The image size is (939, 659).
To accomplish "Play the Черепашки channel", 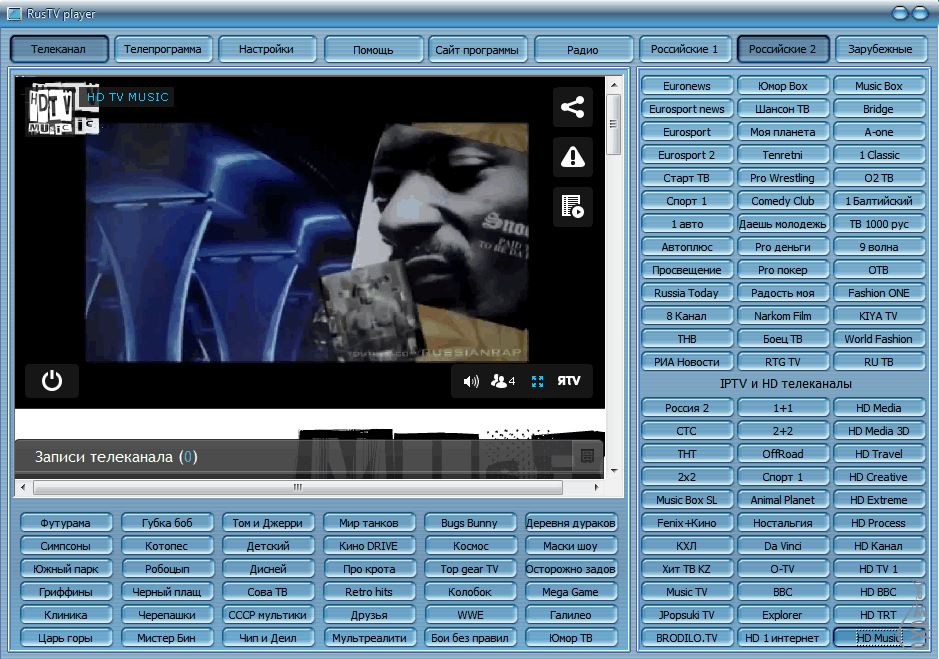I will click(167, 615).
